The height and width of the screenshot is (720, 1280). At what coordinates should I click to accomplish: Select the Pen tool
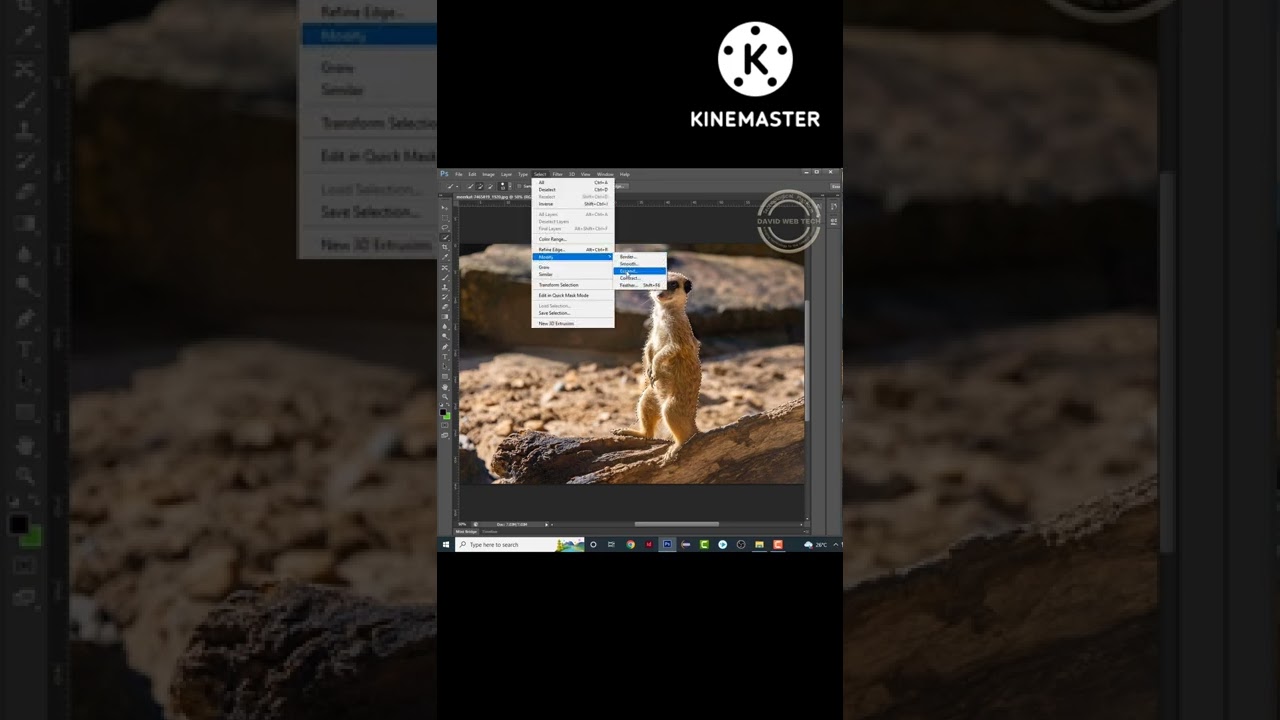pos(445,347)
